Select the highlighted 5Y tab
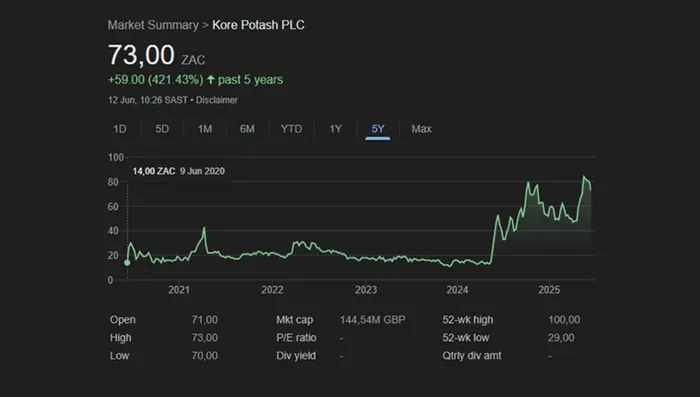Screen dimensions: 700x397 tap(378, 129)
